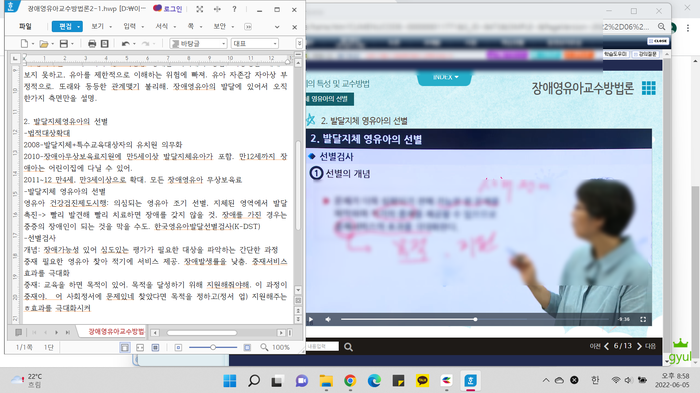700x393 pixels.
Task: Click the lecture search input field
Action: [x=322, y=347]
